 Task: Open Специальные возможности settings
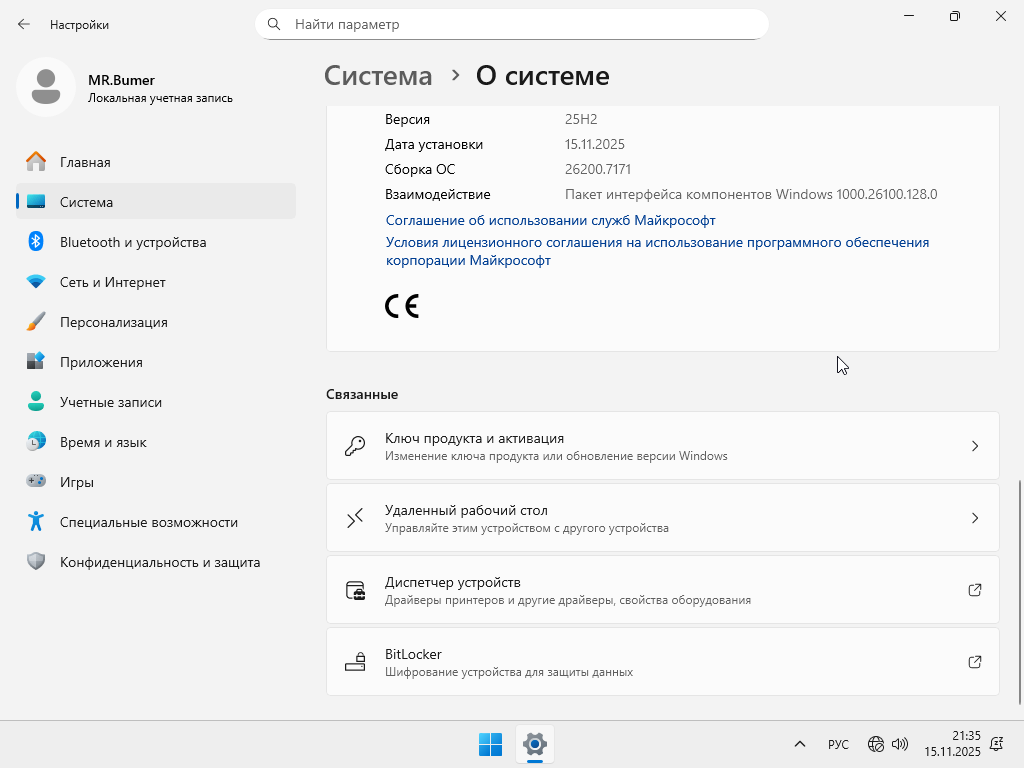[148, 522]
